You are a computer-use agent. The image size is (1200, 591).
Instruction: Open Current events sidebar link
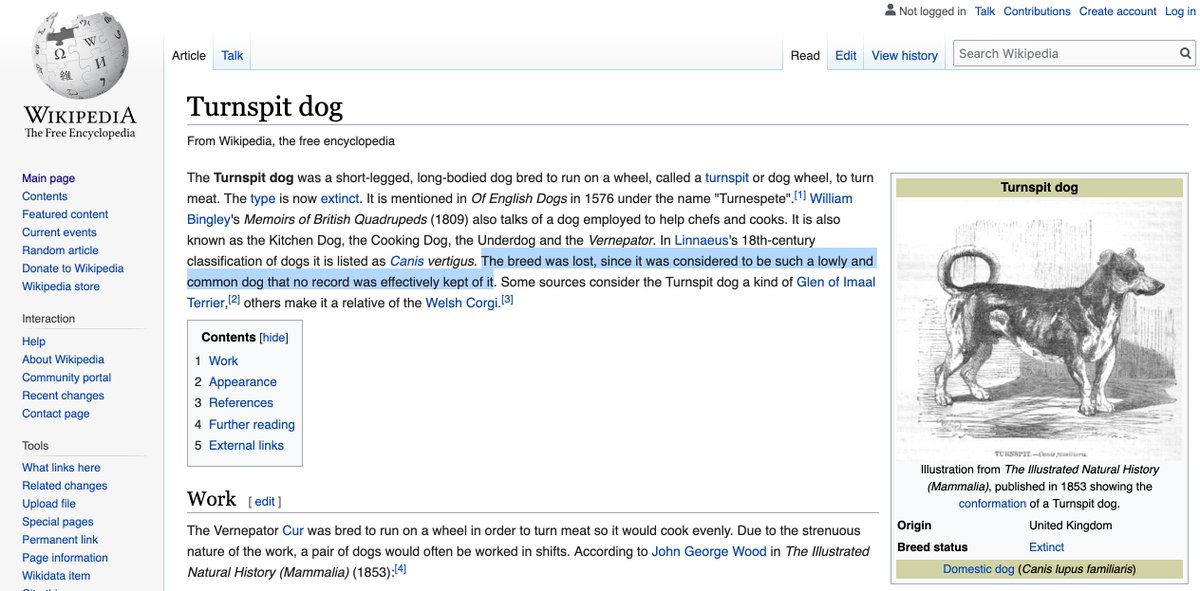[59, 232]
